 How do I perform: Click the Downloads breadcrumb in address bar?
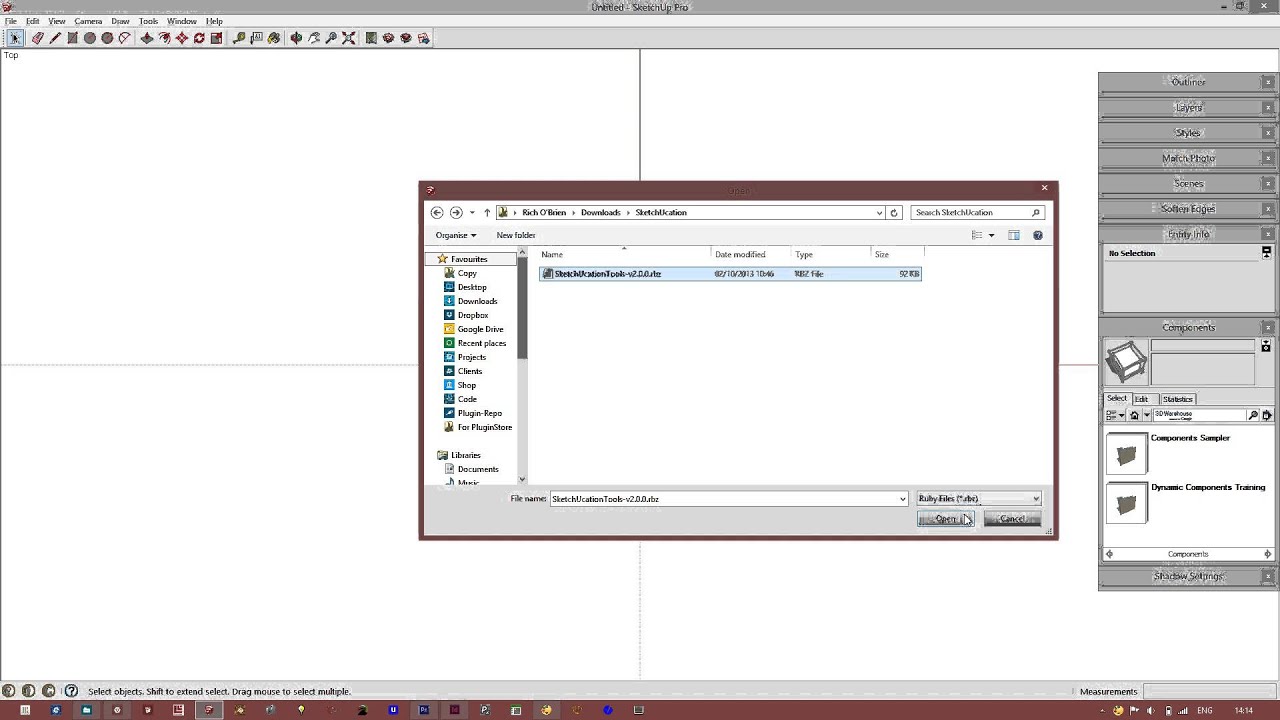600,212
